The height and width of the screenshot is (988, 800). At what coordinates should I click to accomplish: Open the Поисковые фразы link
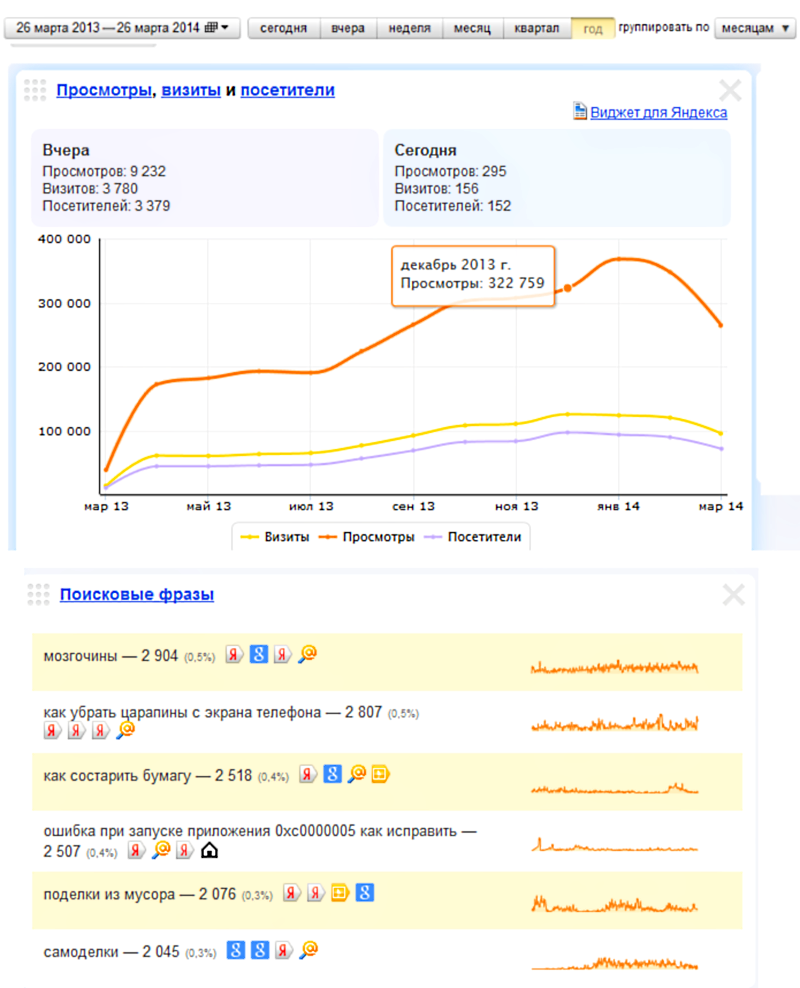point(137,594)
